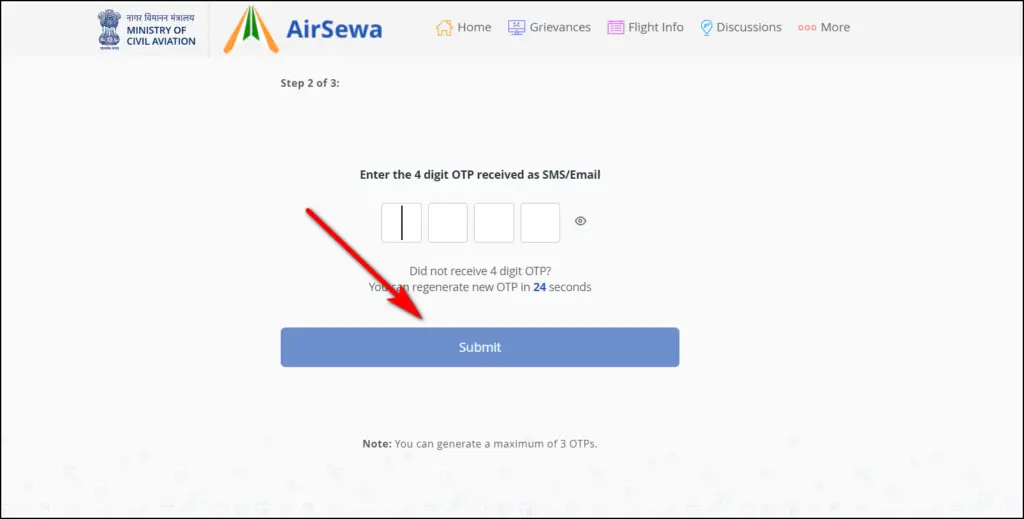The height and width of the screenshot is (519, 1024).
Task: Click the Flight Info list icon
Action: [x=616, y=27]
